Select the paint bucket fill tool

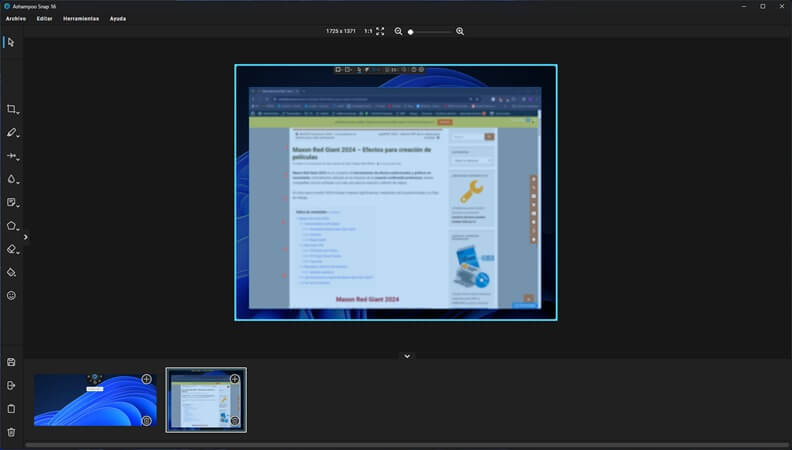(x=12, y=273)
